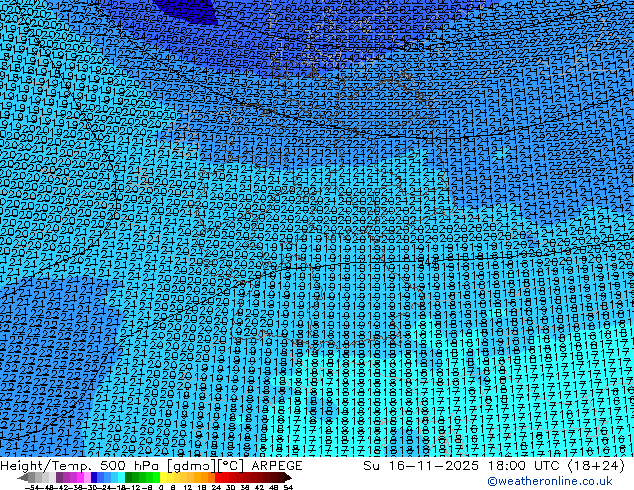Click the legend value '54' at right end
The height and width of the screenshot is (490, 634).
(288, 487)
